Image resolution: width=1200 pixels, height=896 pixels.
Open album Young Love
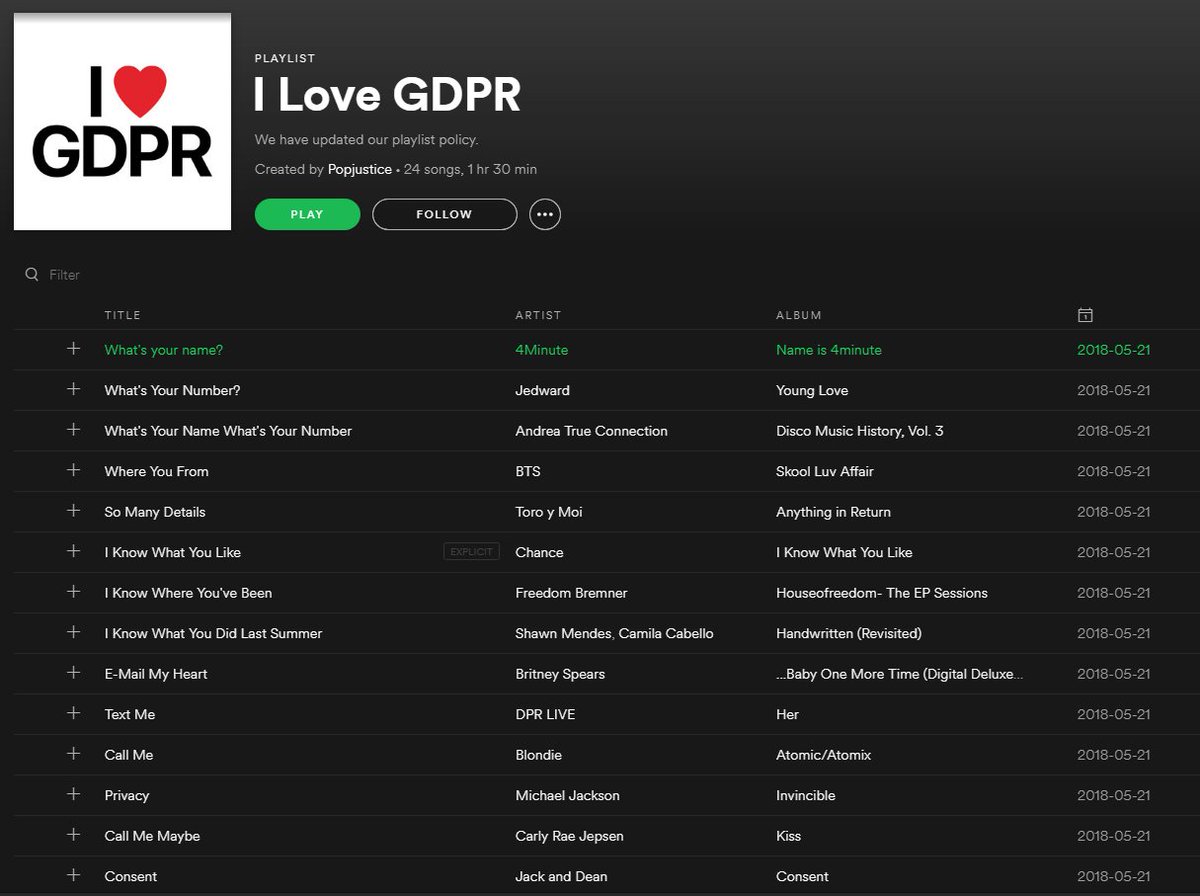click(x=812, y=390)
